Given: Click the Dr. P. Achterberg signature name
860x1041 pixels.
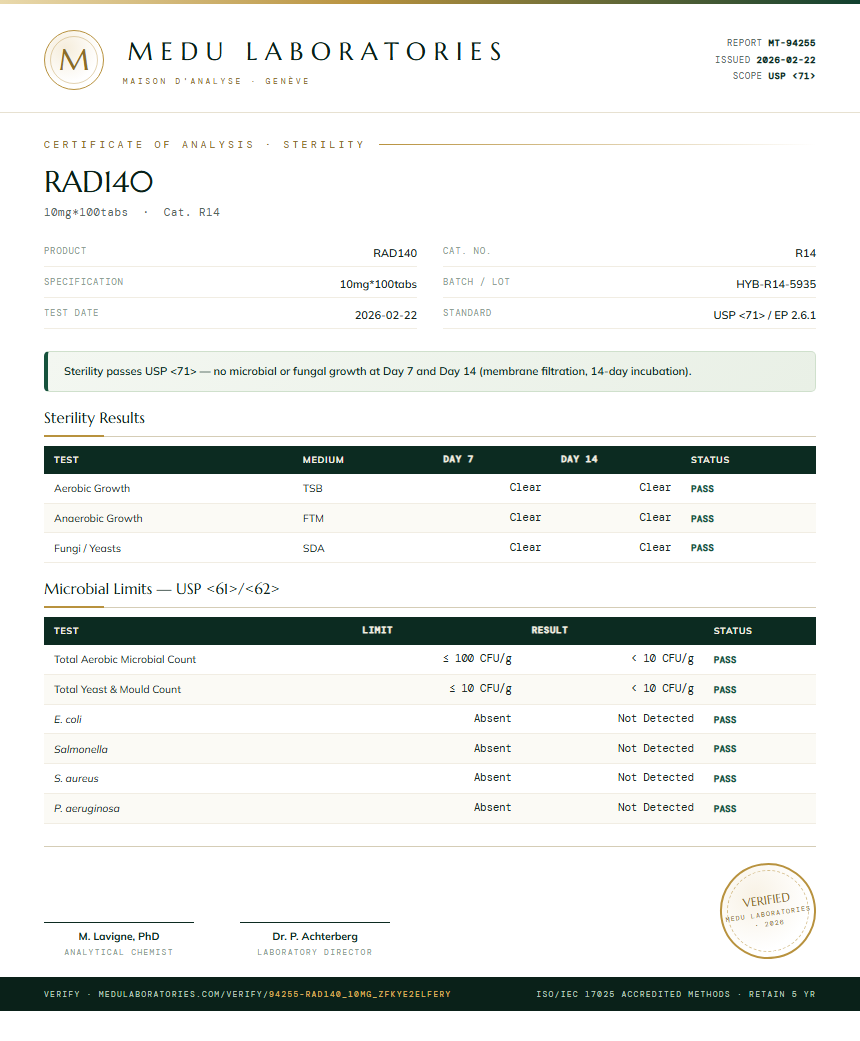Looking at the screenshot, I should tap(315, 937).
